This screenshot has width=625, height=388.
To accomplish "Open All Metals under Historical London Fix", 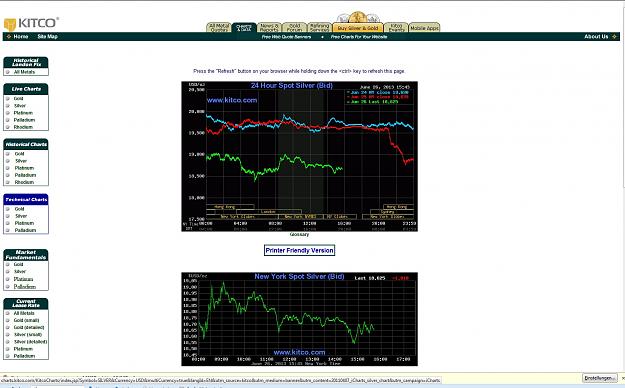I will point(24,72).
